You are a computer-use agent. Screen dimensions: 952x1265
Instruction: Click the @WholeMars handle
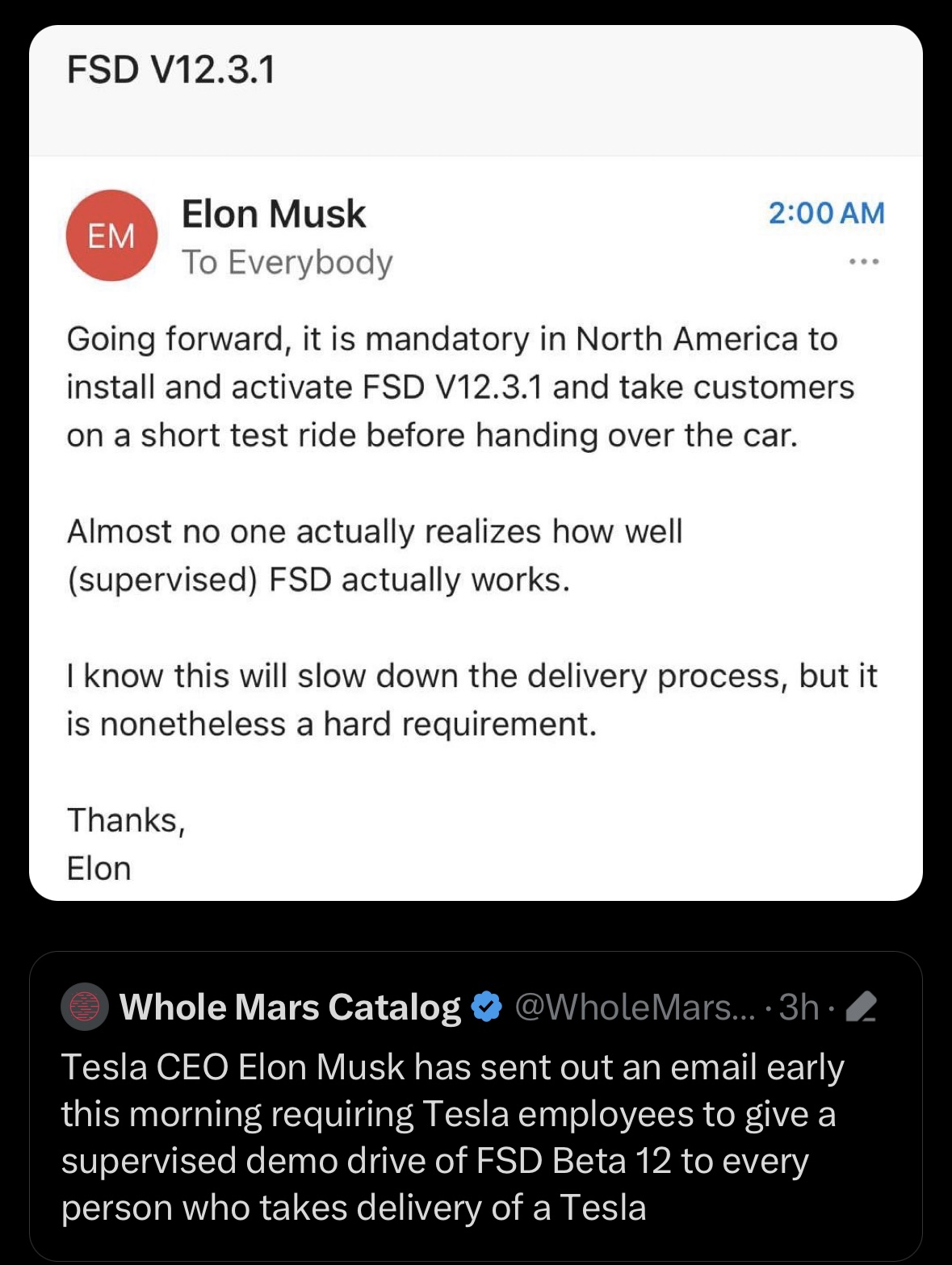point(635,1007)
